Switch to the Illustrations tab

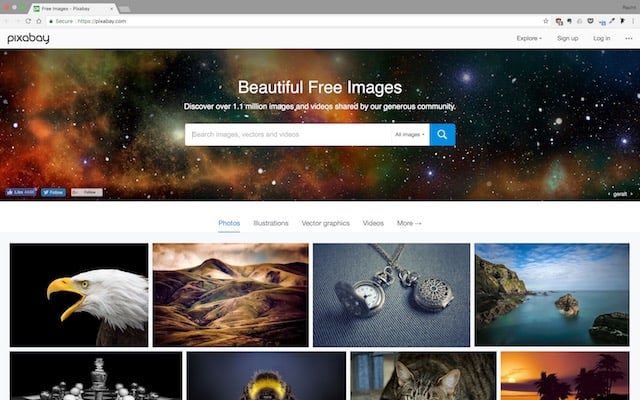[271, 223]
